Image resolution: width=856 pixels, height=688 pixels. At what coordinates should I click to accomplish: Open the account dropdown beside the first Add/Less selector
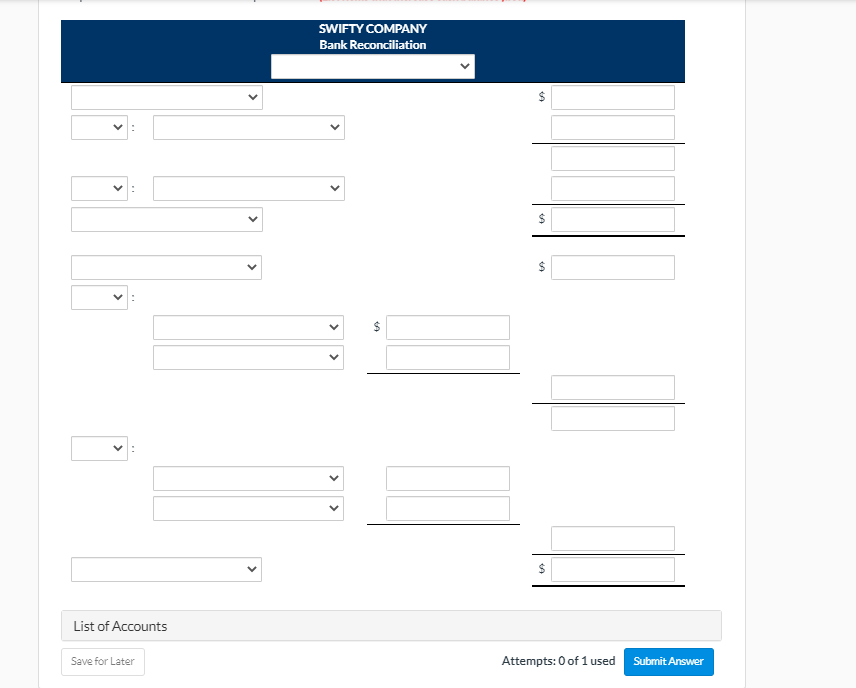[x=248, y=127]
